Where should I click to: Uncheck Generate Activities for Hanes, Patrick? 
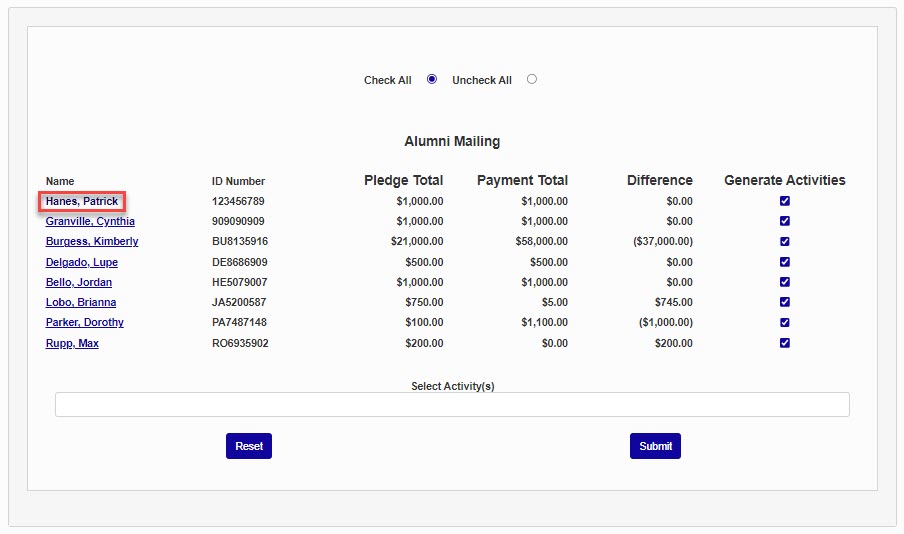coord(785,201)
